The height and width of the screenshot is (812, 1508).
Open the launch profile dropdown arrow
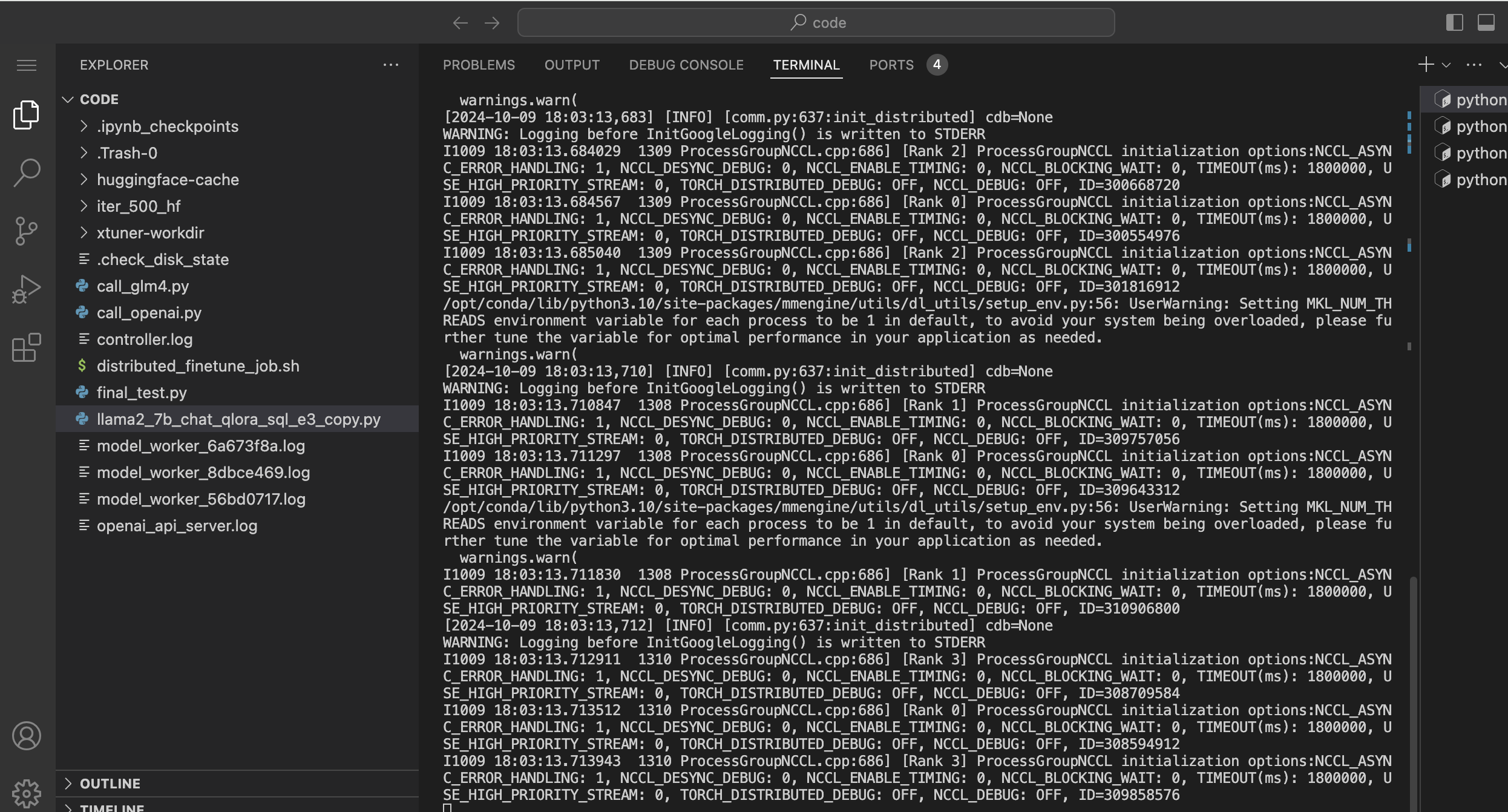coord(1446,65)
